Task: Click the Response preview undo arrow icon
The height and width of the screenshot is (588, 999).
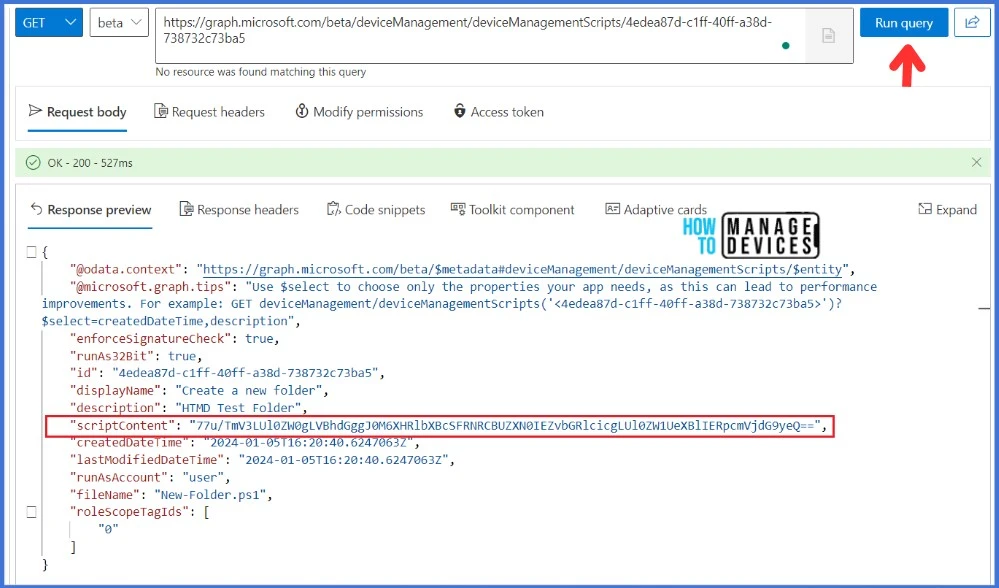Action: [x=36, y=210]
